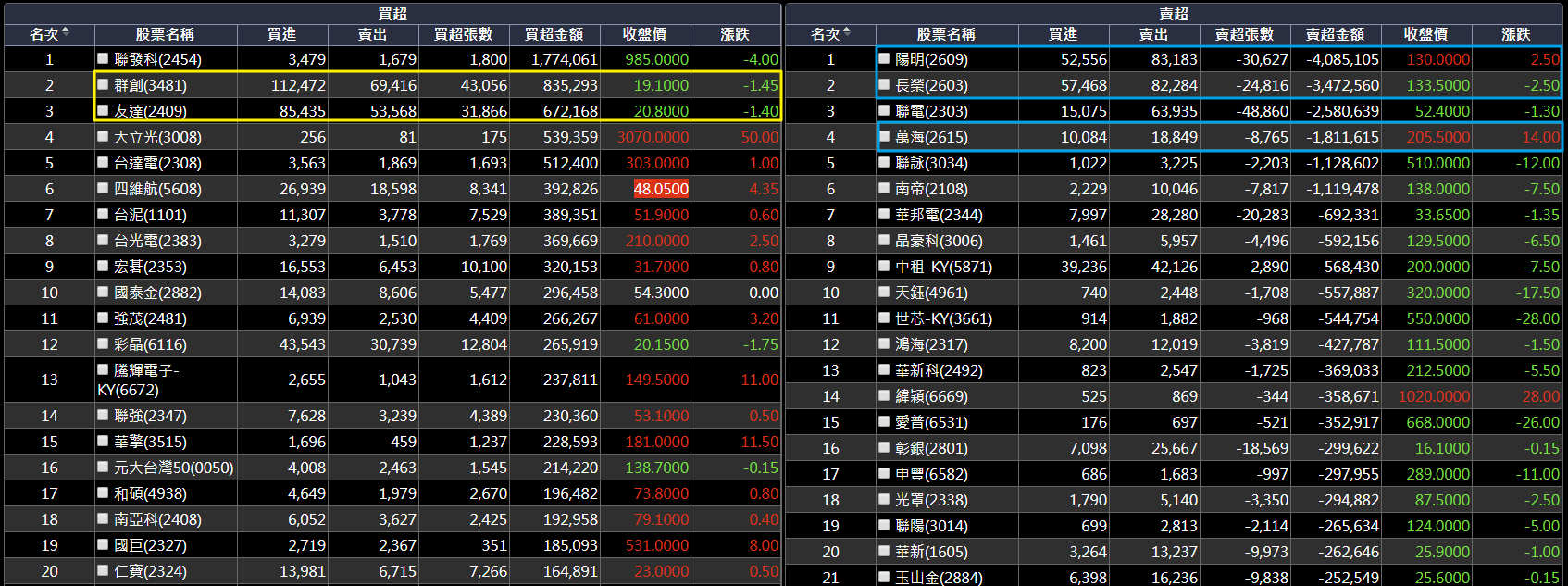The height and width of the screenshot is (586, 1568).
Task: Click 買進 header in 賣超 table
Action: [x=1063, y=34]
